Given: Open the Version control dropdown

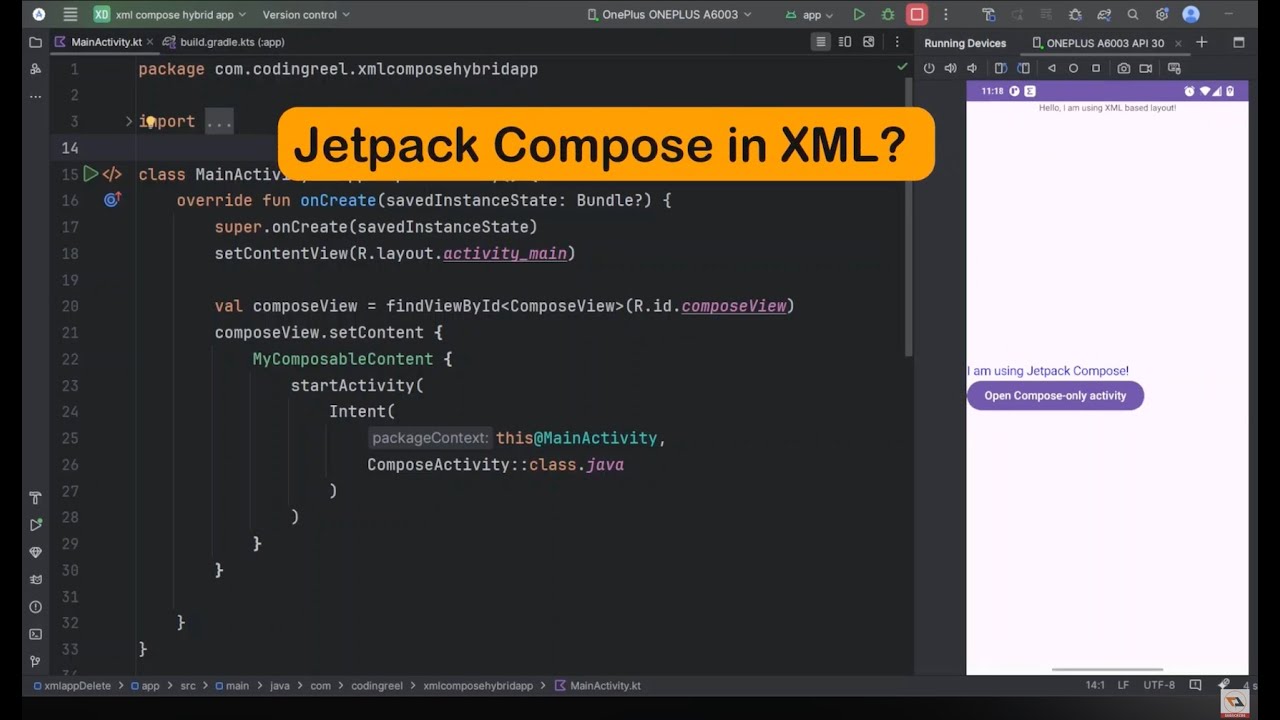Looking at the screenshot, I should [306, 15].
